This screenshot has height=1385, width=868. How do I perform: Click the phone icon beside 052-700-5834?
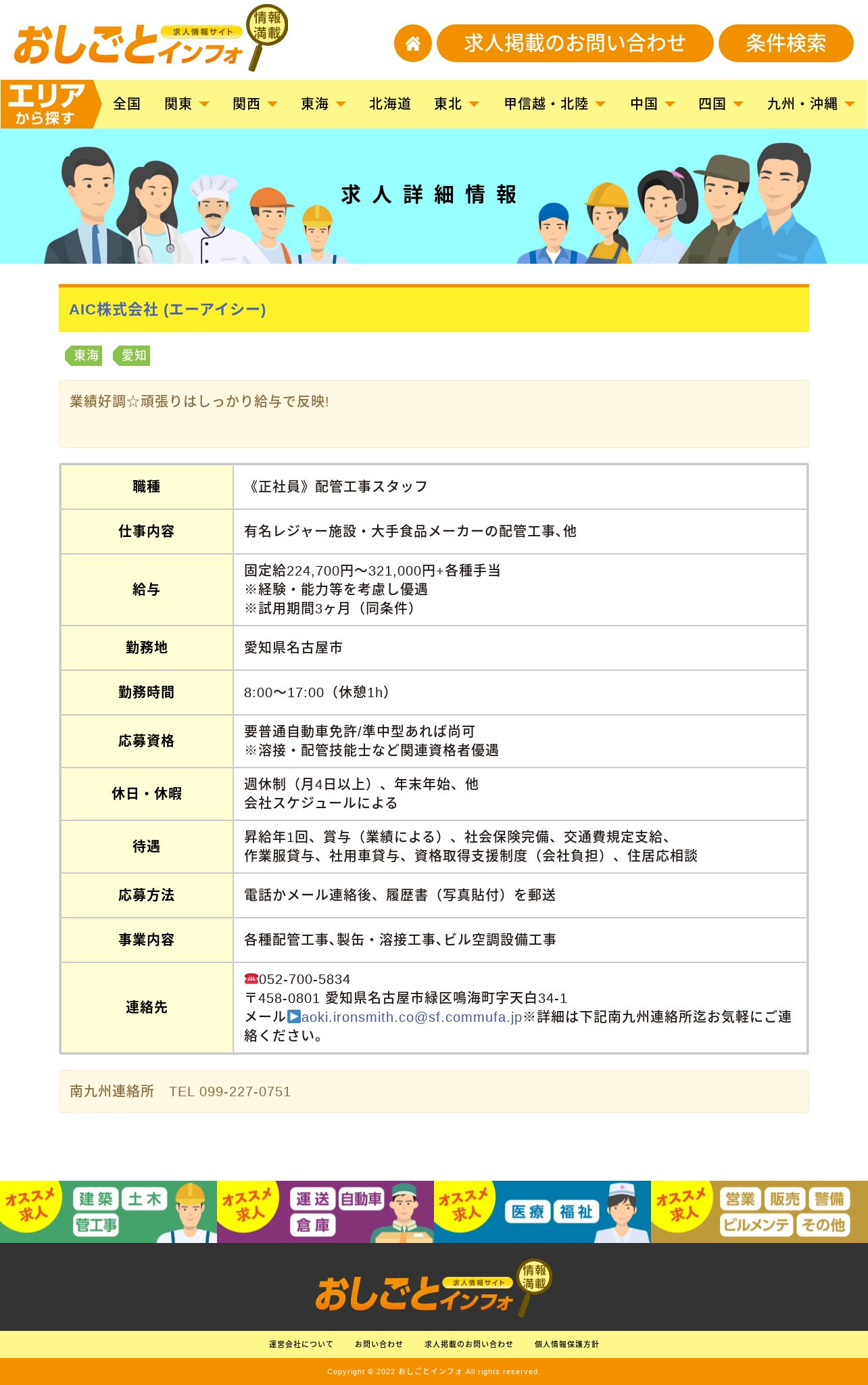tap(251, 979)
